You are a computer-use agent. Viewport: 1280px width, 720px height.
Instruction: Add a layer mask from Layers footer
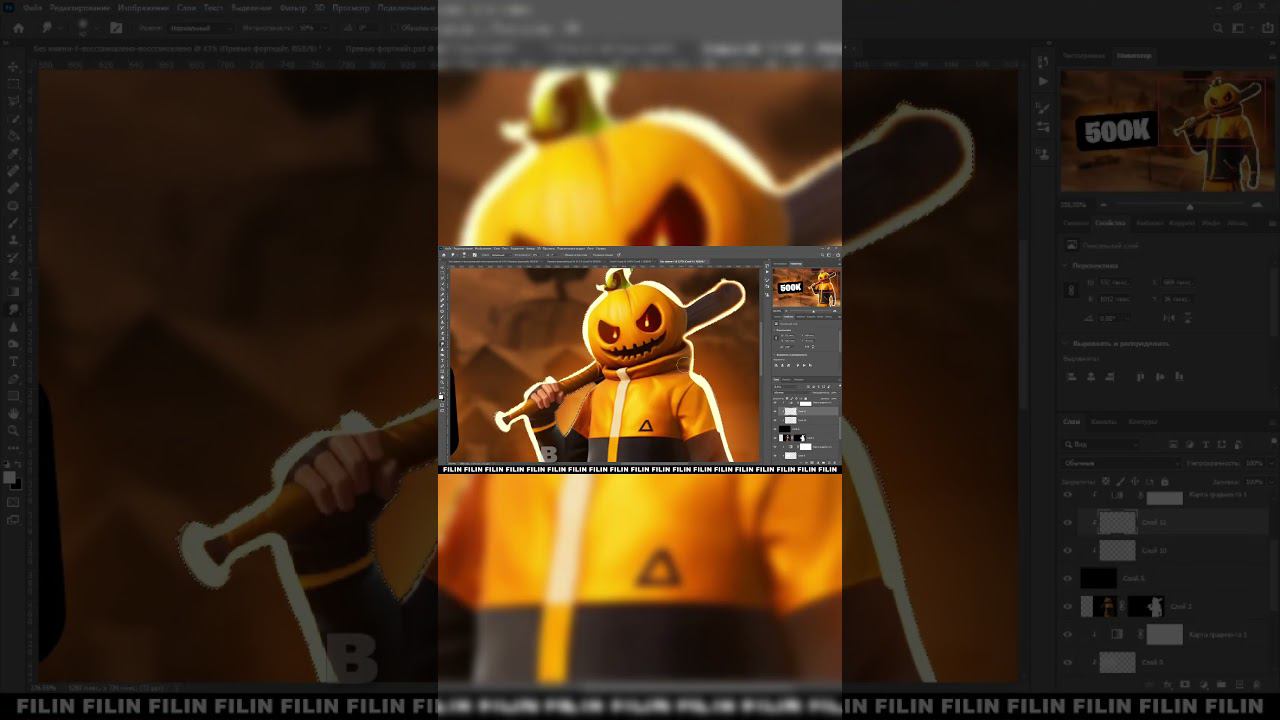[1185, 685]
